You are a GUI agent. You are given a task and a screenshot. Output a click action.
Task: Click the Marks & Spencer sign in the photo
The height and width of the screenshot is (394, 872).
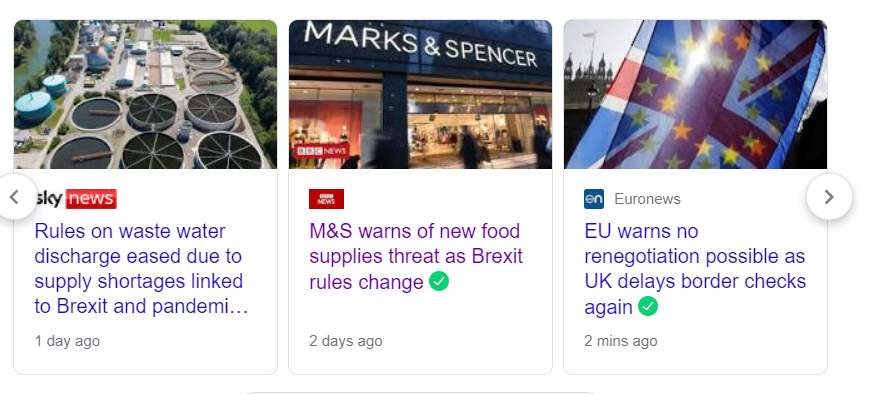[x=421, y=45]
